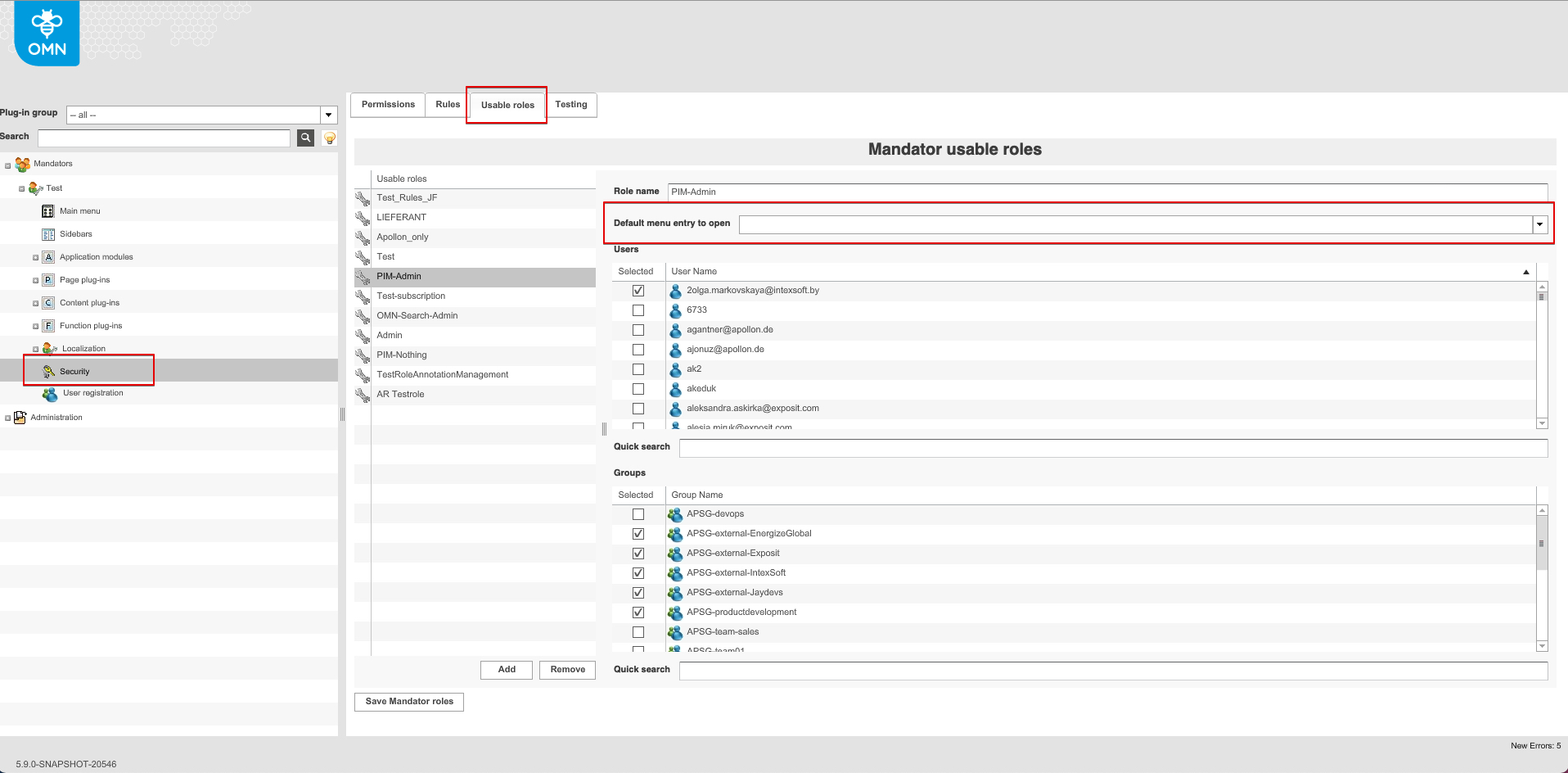Click the OMN bee logo

click(x=47, y=34)
